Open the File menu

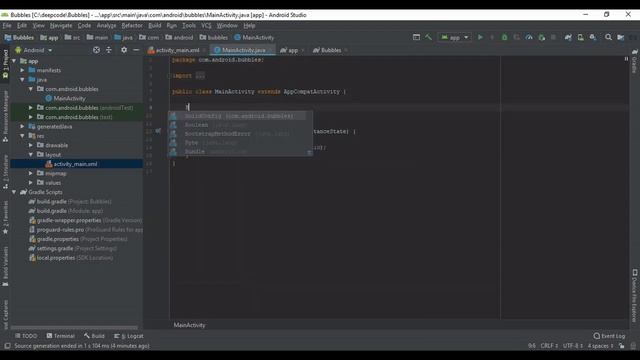coord(7,25)
